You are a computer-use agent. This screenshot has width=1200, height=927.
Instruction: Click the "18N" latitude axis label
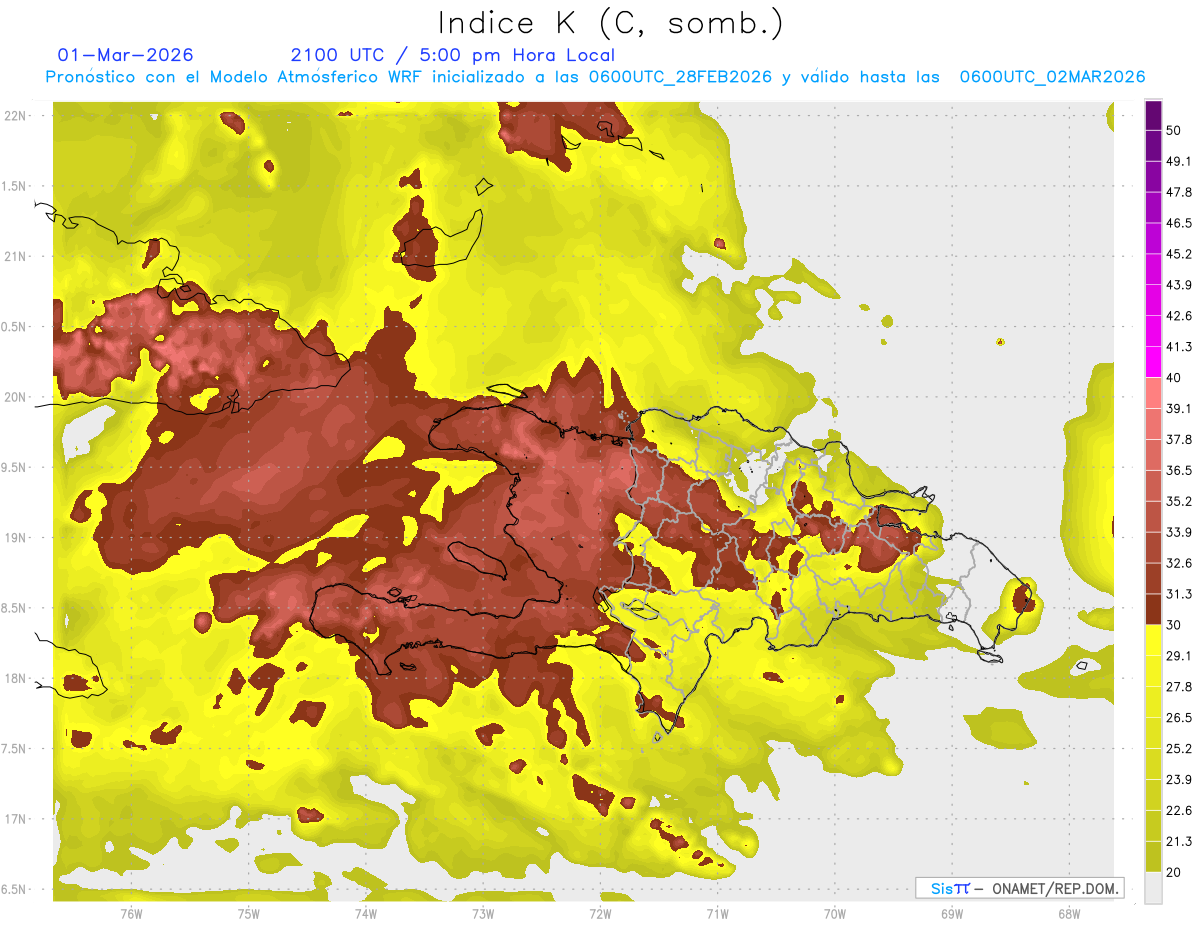pyautogui.click(x=15, y=679)
